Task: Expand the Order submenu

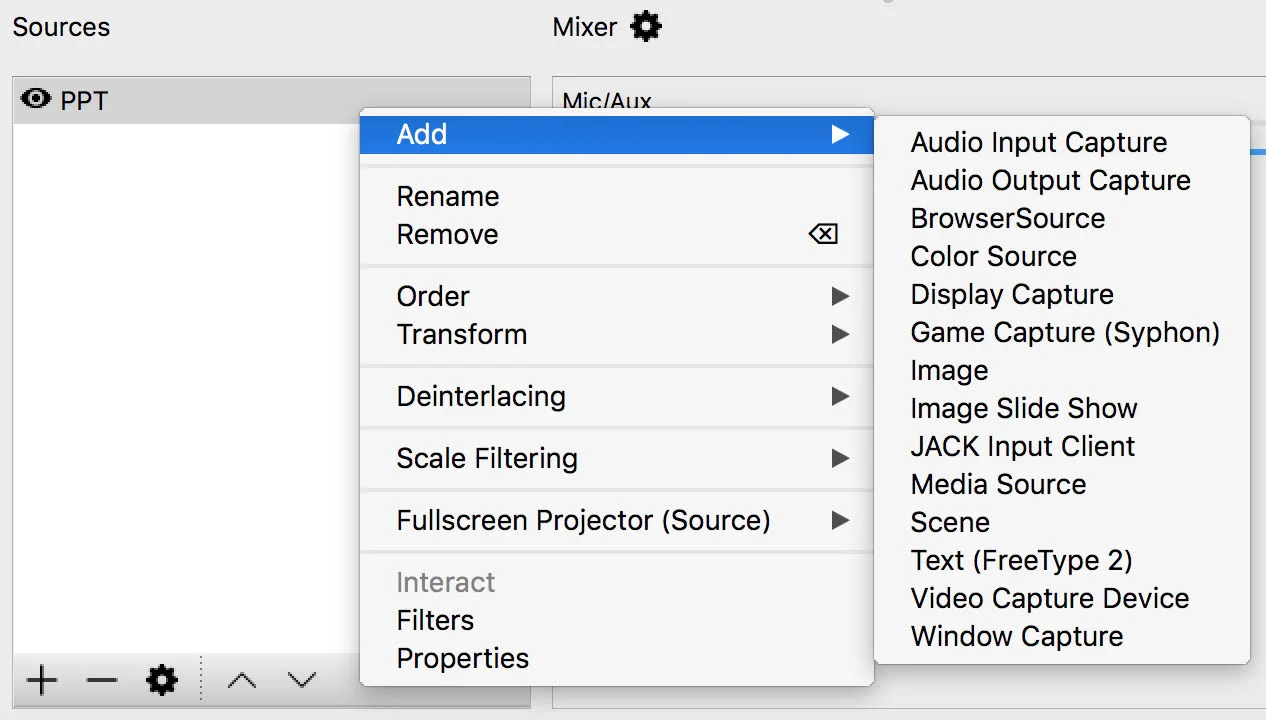Action: 617,296
